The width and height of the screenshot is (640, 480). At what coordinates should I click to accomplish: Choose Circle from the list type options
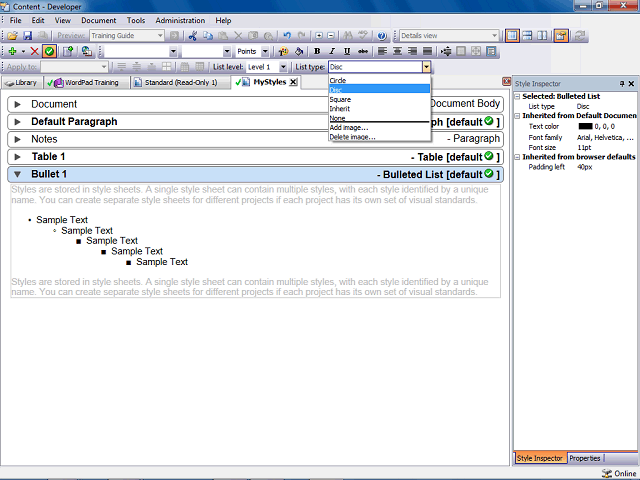380,80
